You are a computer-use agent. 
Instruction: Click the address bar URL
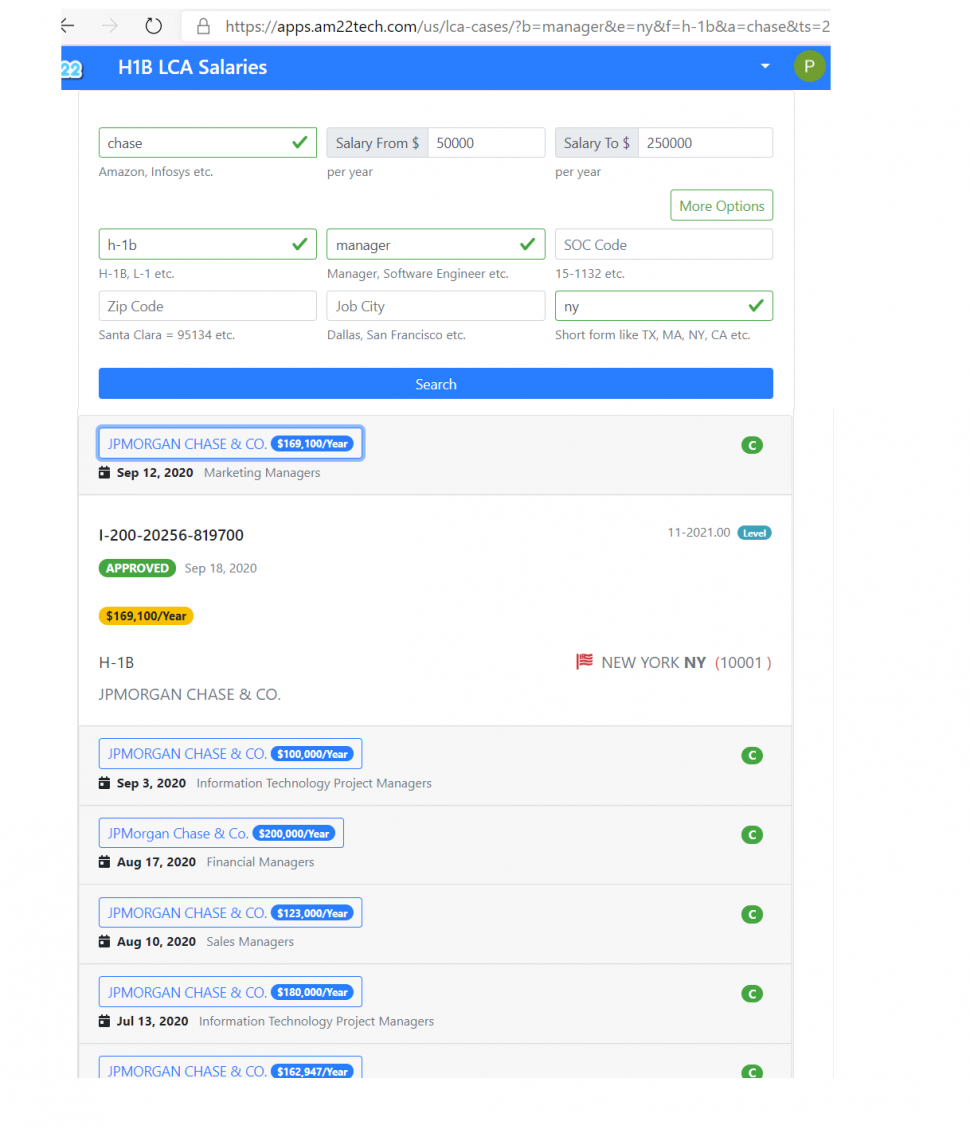(527, 27)
